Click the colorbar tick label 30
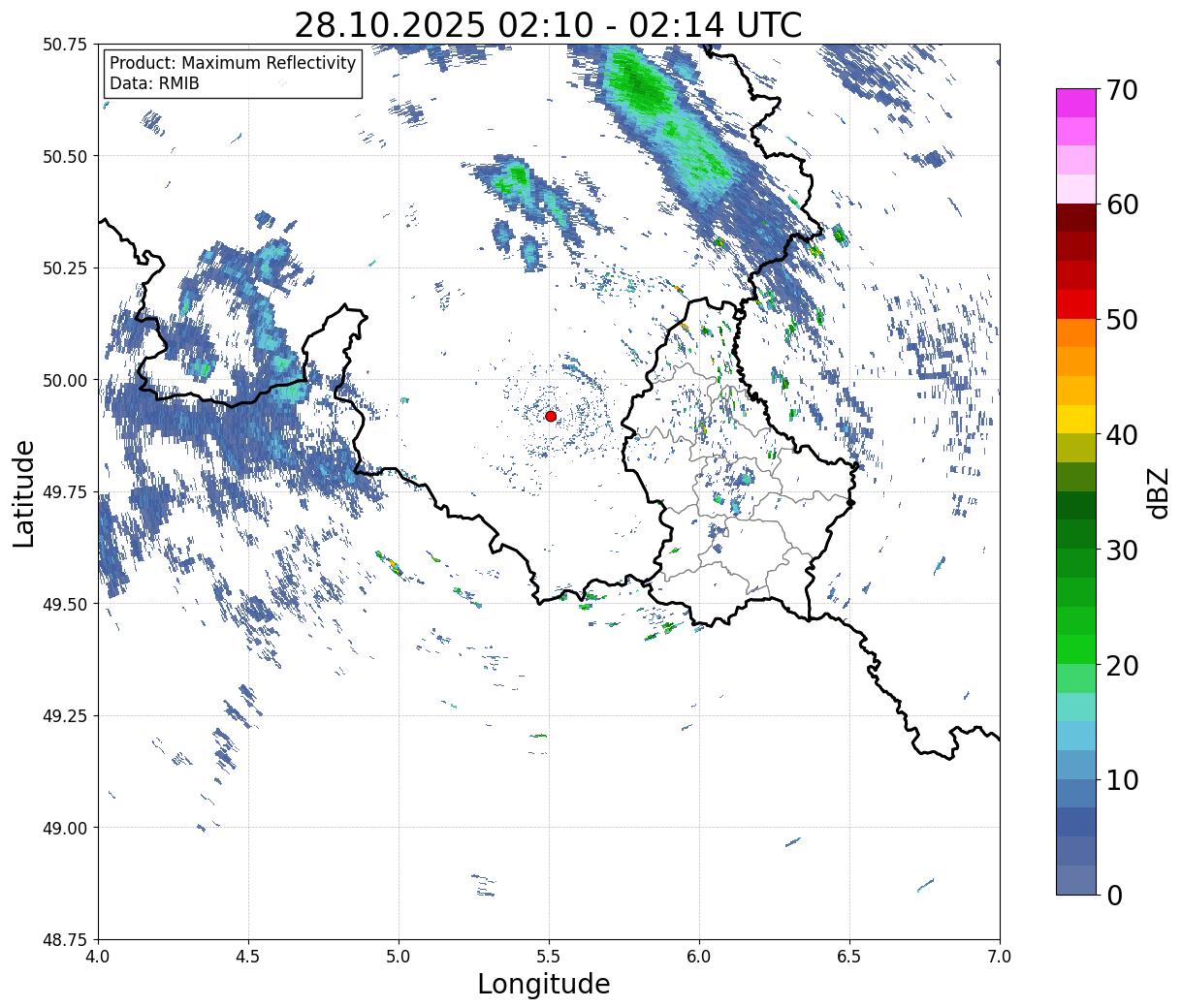 pyautogui.click(x=1121, y=551)
